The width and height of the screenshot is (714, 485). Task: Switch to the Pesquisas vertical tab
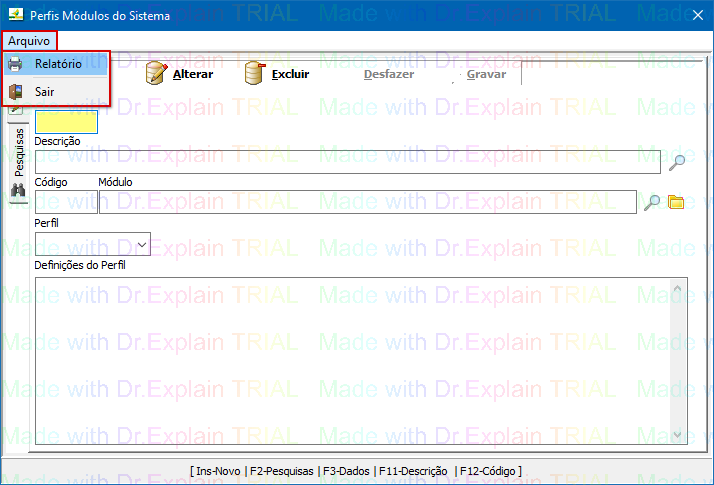[18, 151]
